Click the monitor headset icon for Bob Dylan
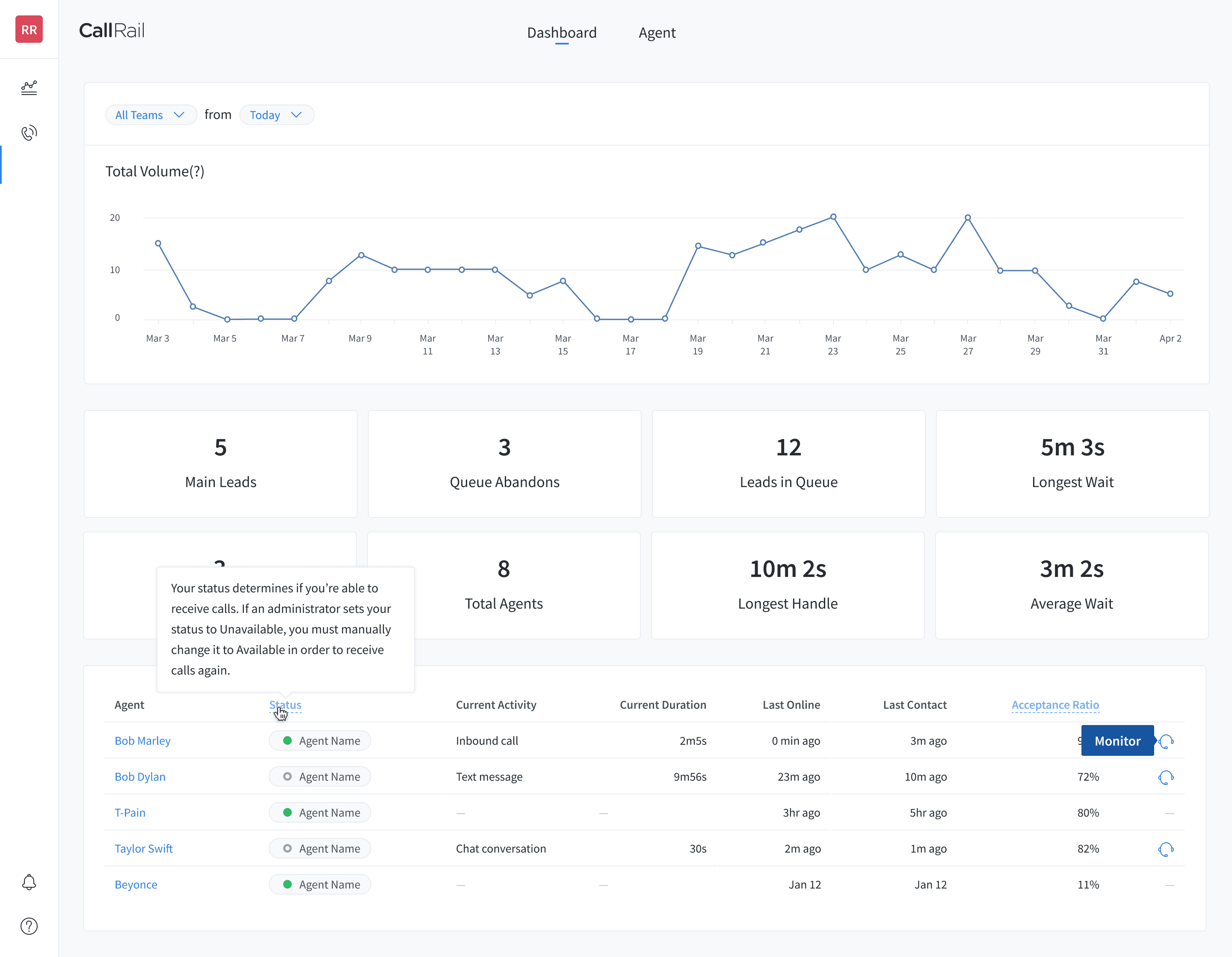This screenshot has height=957, width=1232. [1166, 777]
